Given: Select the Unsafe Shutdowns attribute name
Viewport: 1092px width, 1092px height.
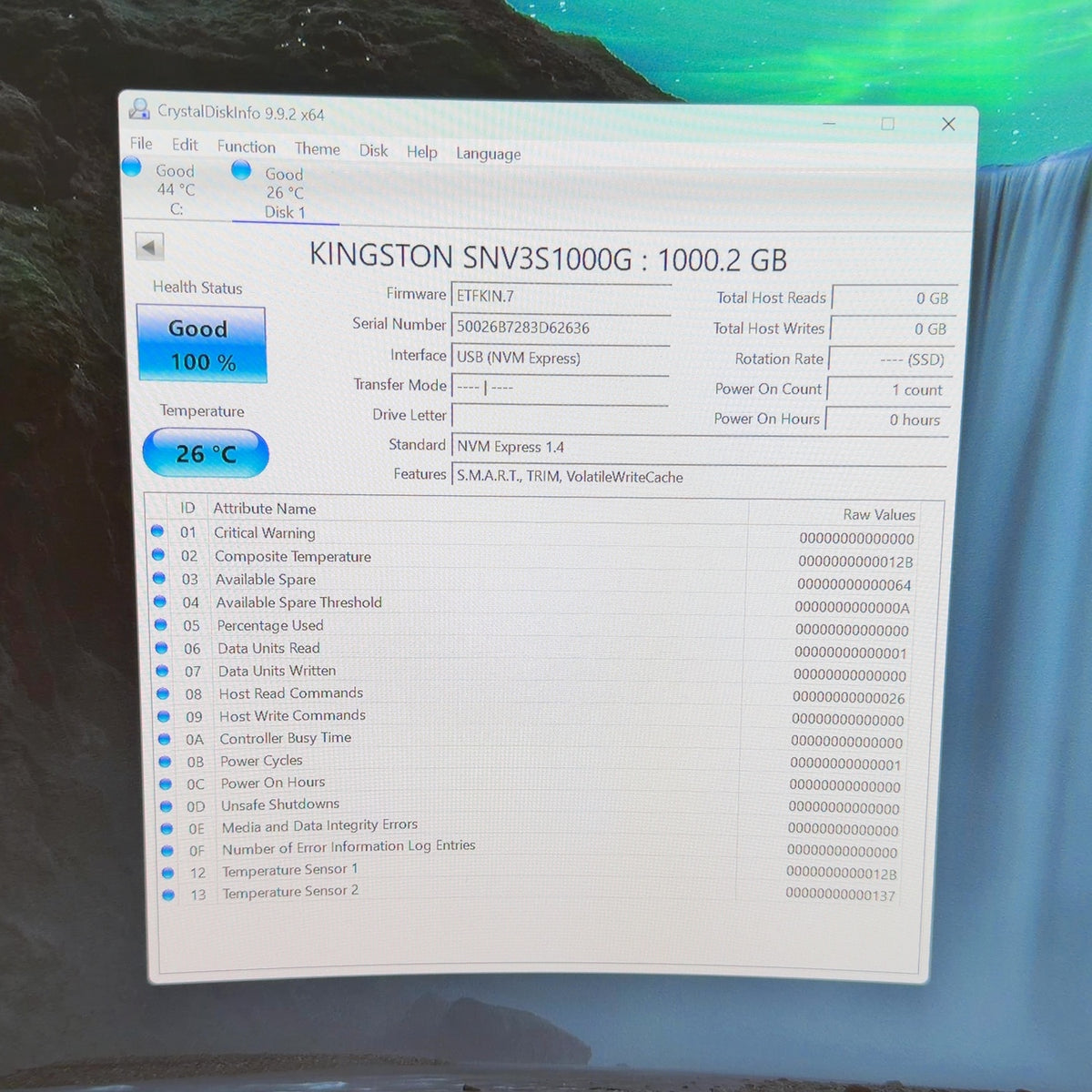Looking at the screenshot, I should [x=280, y=804].
